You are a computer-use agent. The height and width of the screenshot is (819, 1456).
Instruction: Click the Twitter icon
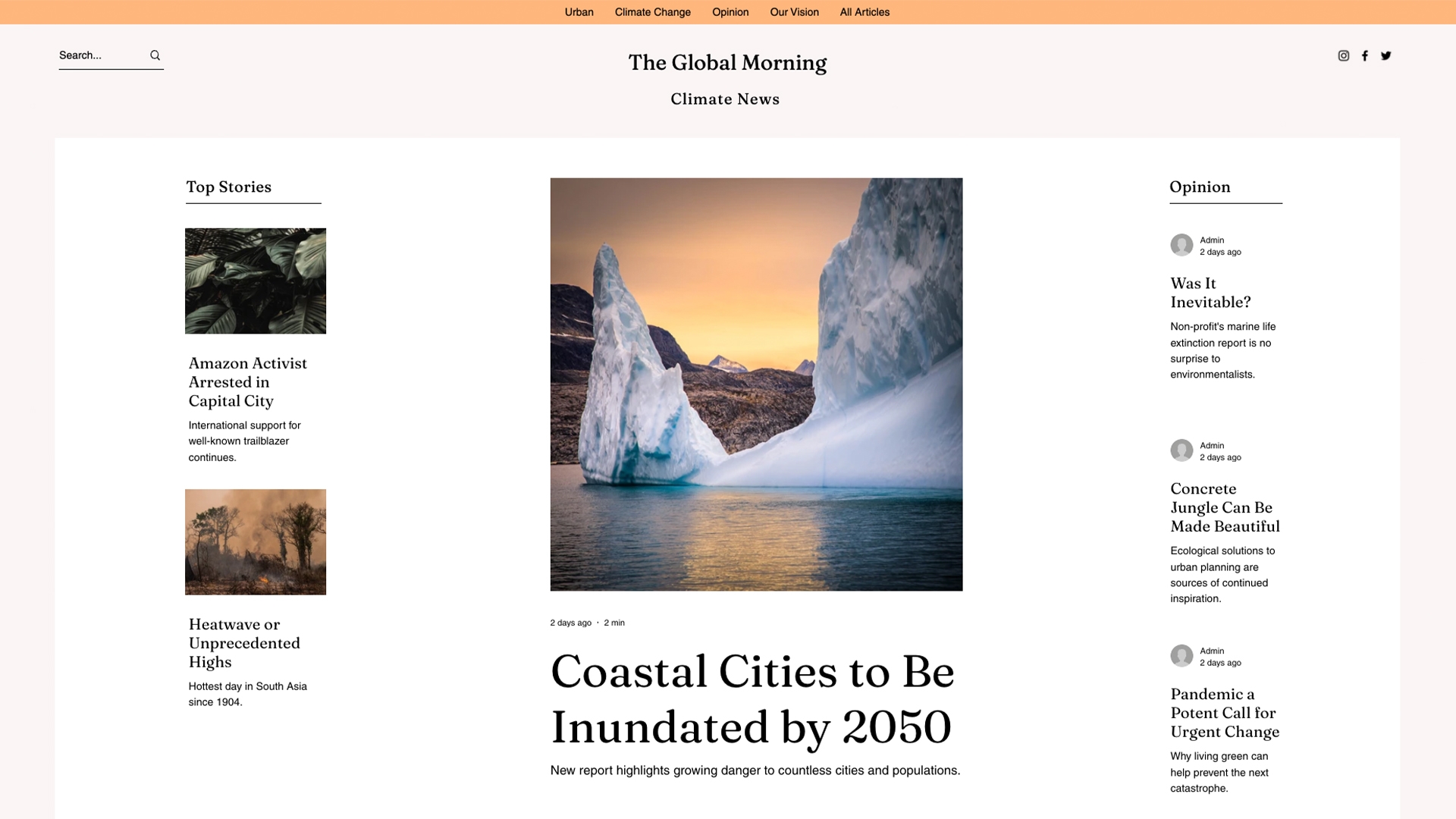[x=1385, y=55]
